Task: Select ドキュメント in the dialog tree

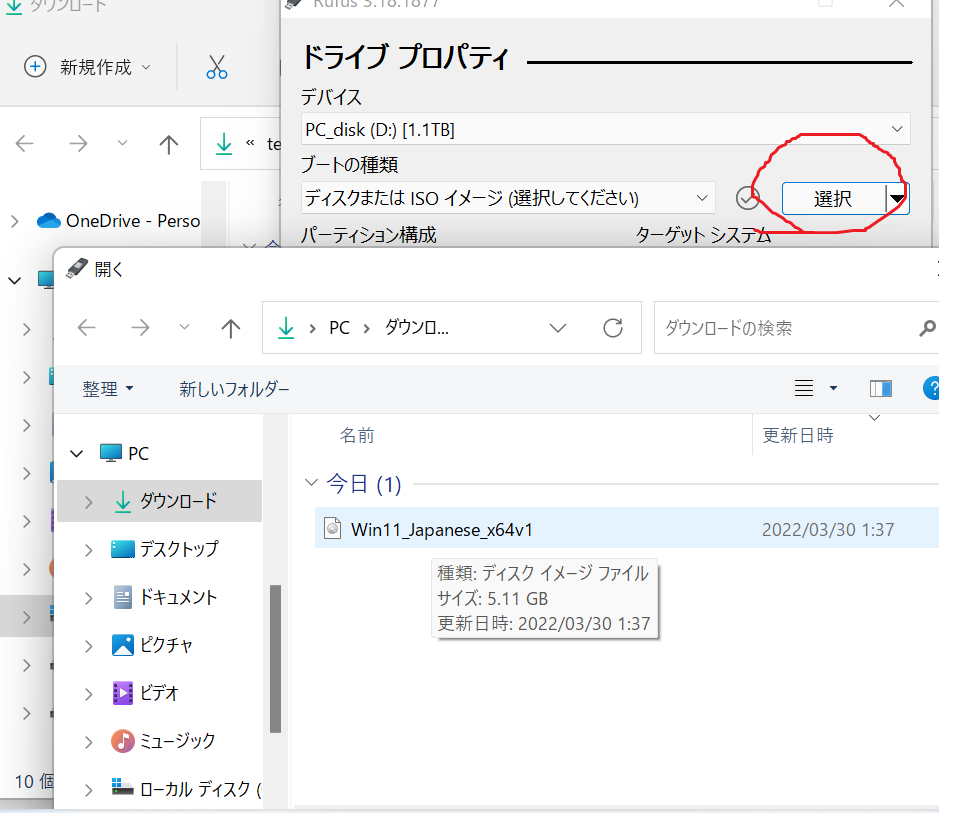Action: tap(164, 597)
